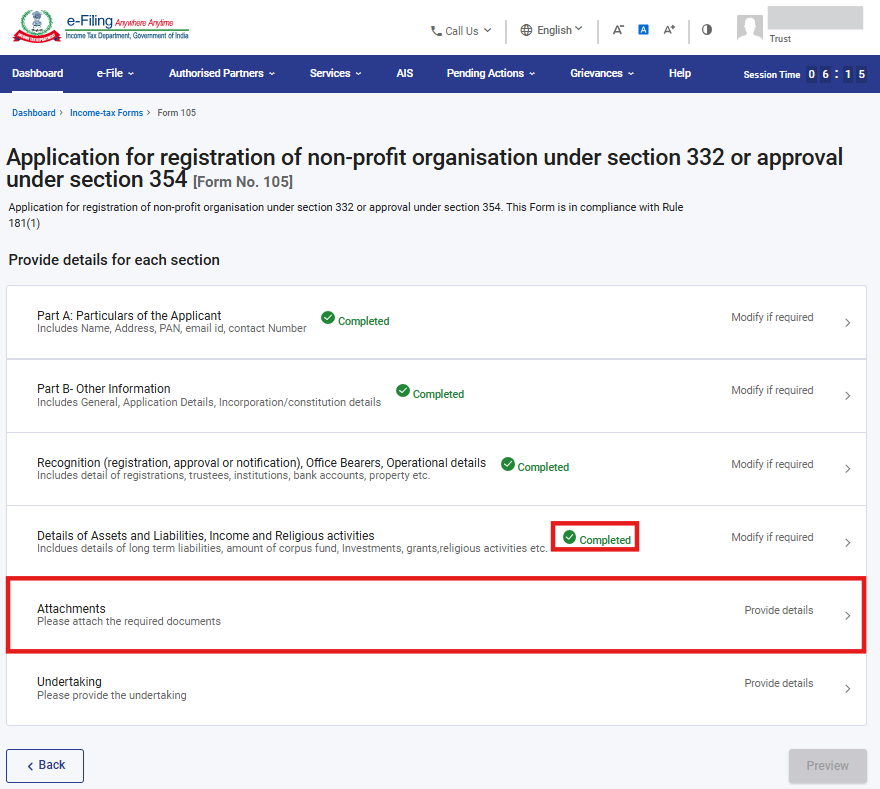Image resolution: width=880 pixels, height=789 pixels.
Task: Open the Call Us dropdown
Action: click(461, 31)
